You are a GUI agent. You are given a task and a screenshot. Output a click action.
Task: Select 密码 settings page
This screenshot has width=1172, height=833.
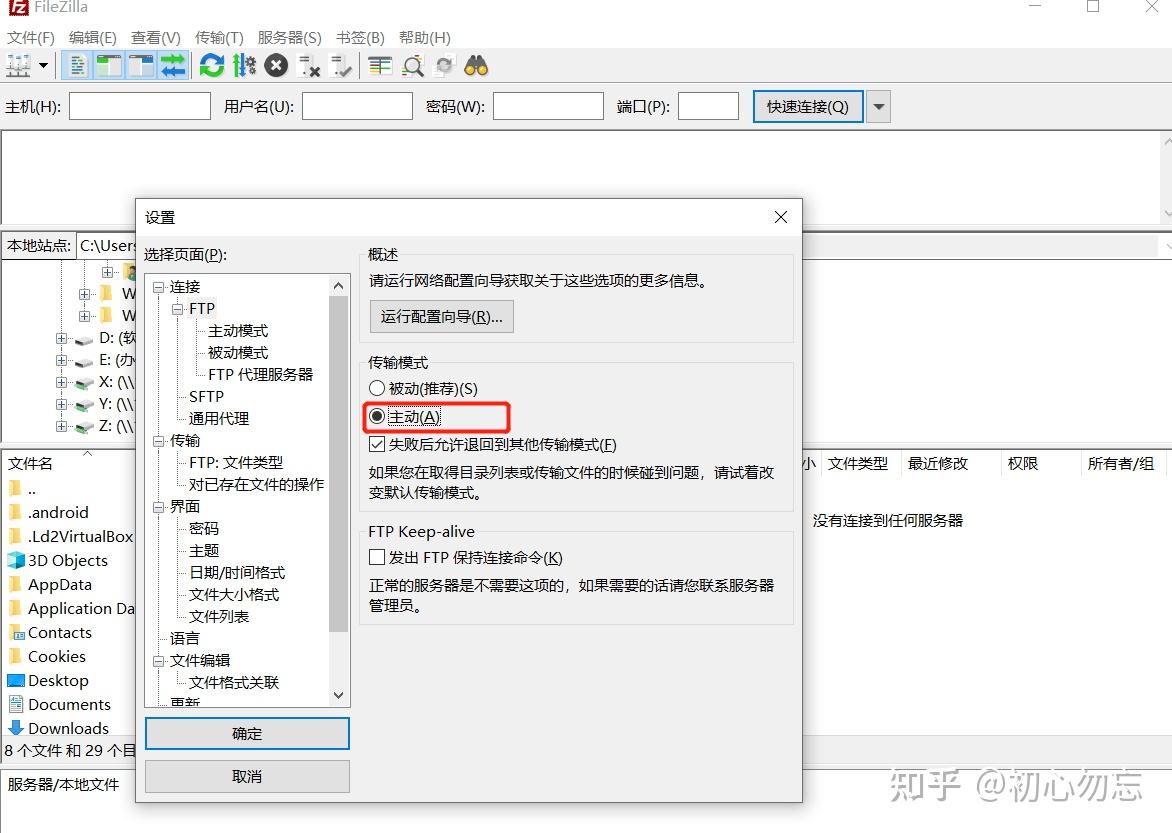[203, 529]
